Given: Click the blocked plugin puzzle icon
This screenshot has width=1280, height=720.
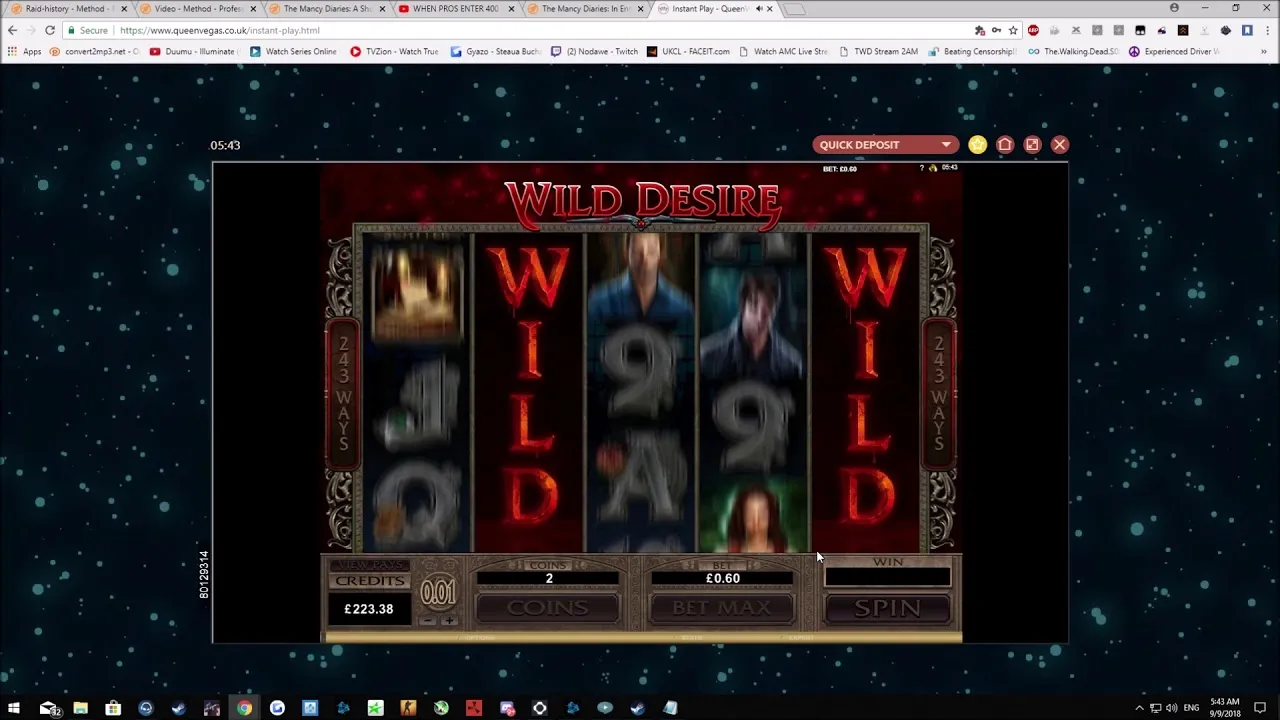Looking at the screenshot, I should coord(979,31).
